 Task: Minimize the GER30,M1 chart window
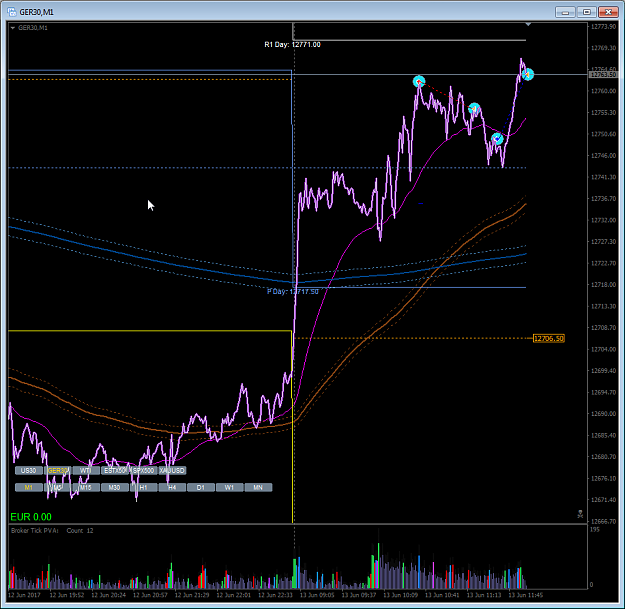(x=565, y=12)
